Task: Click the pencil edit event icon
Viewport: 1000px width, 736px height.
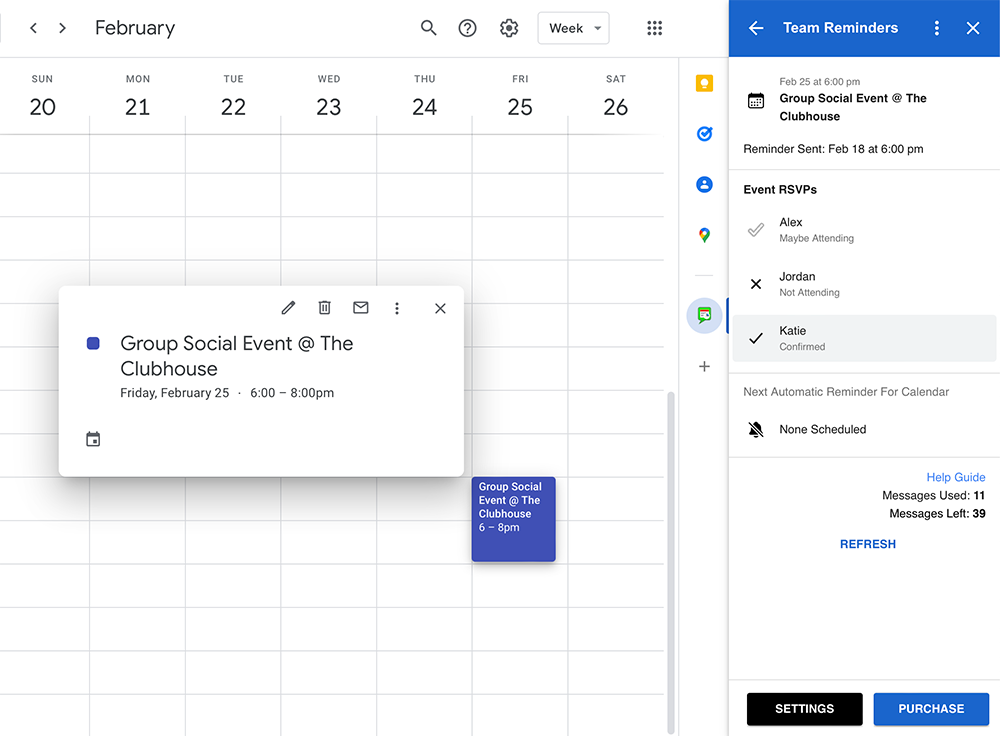Action: tap(288, 308)
